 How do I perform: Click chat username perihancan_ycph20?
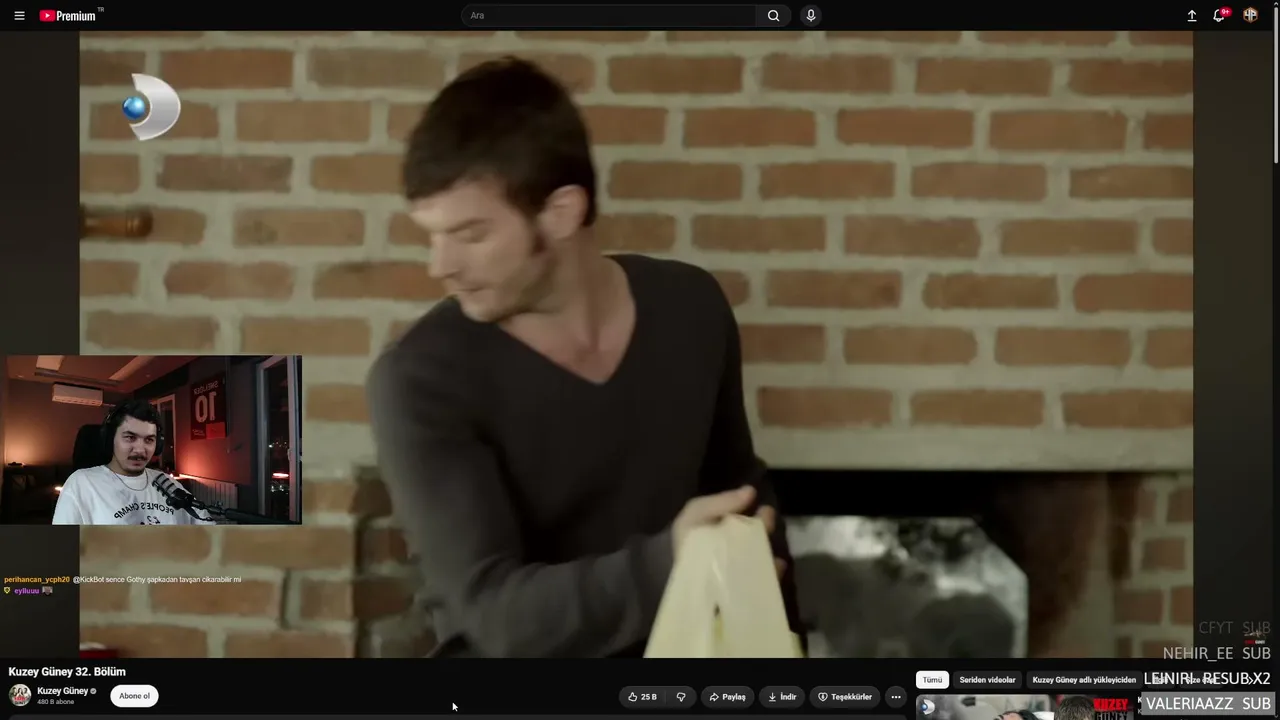pyautogui.click(x=37, y=580)
